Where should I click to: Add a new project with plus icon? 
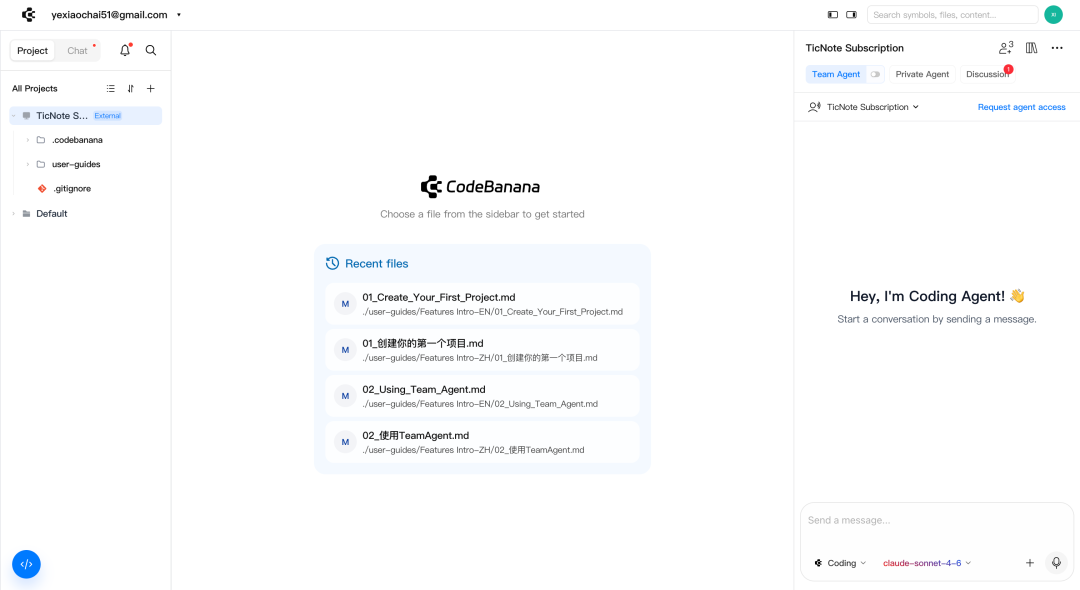[151, 88]
